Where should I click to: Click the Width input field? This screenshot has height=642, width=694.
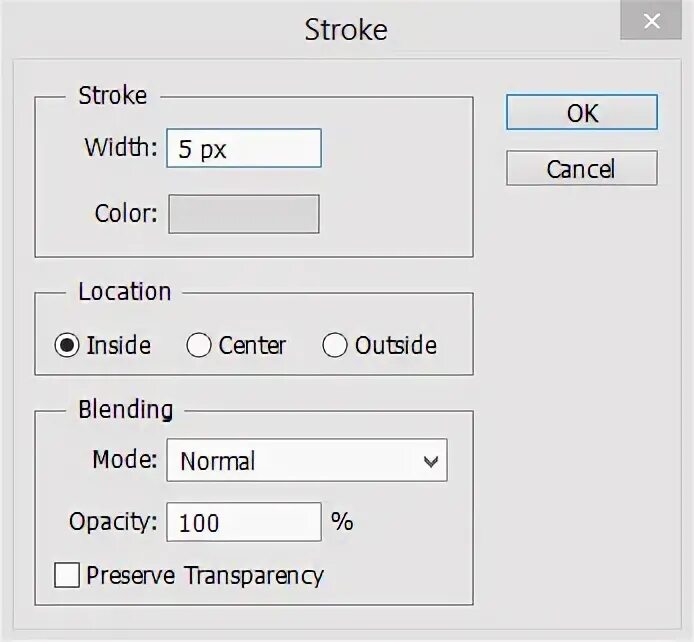(x=243, y=148)
